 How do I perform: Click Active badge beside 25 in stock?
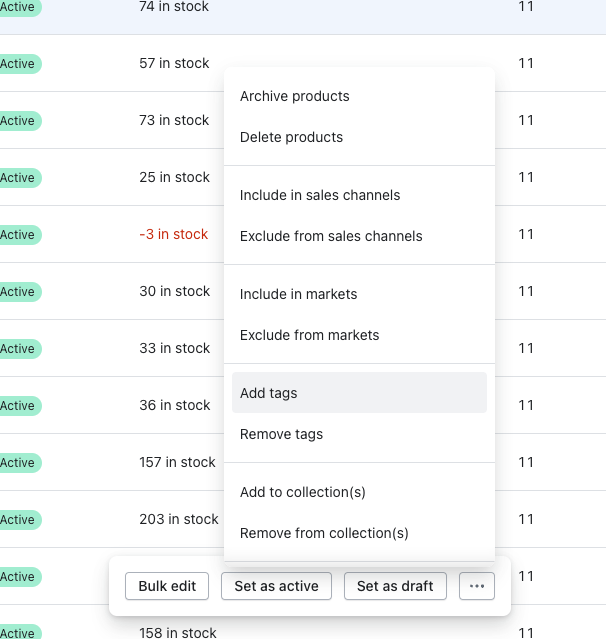[17, 178]
